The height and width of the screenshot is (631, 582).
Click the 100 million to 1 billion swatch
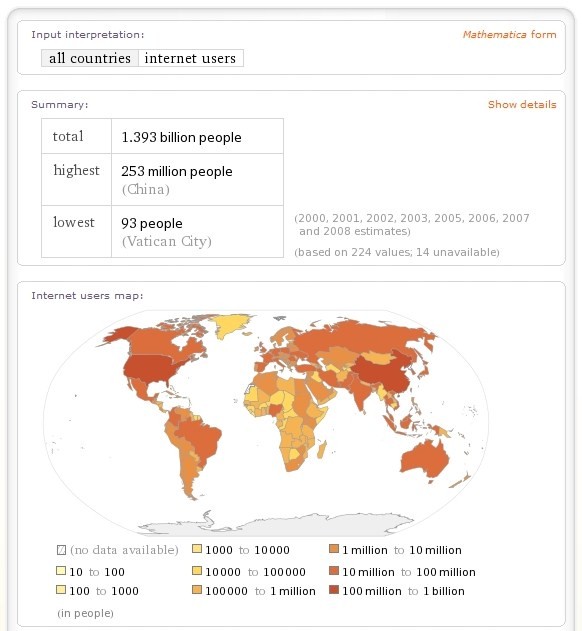tap(334, 590)
